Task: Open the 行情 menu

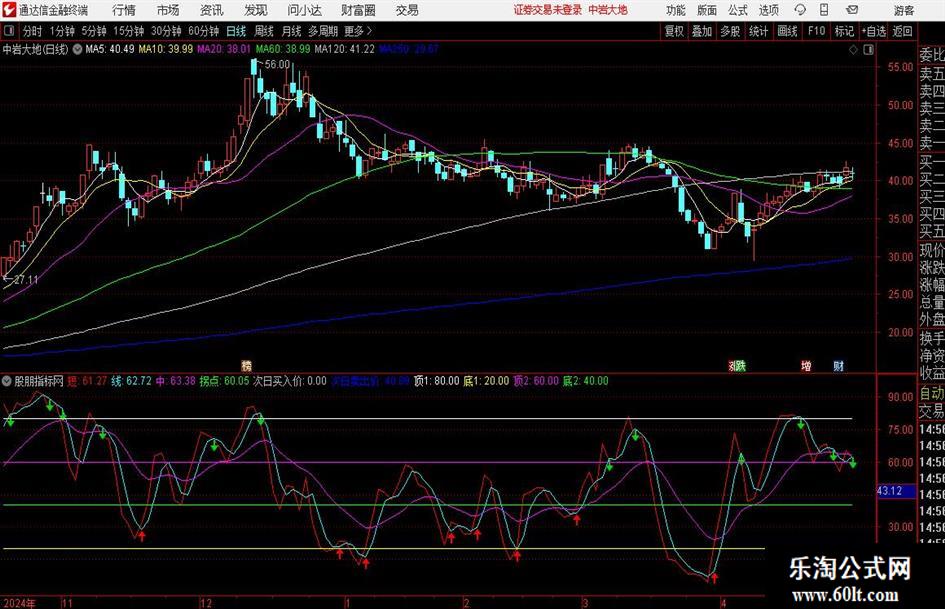Action: point(124,10)
